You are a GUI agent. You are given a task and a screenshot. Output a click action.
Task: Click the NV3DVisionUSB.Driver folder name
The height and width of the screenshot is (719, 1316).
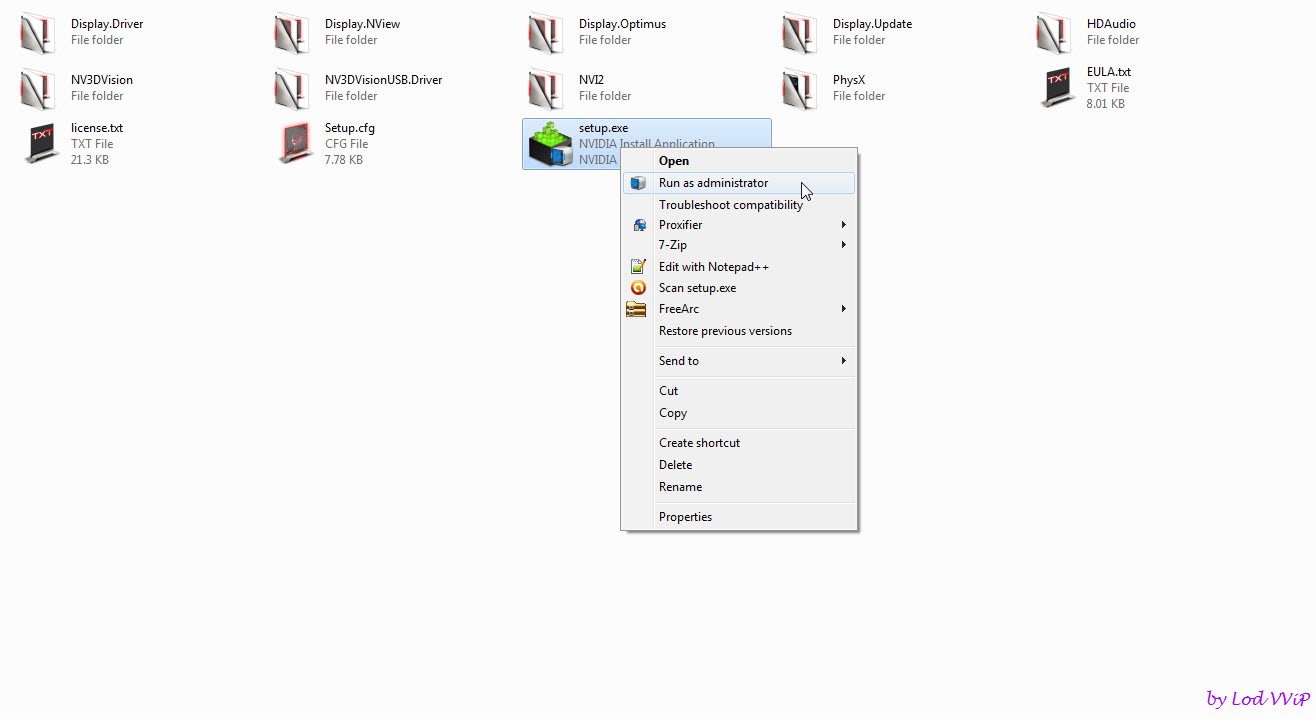click(x=383, y=80)
